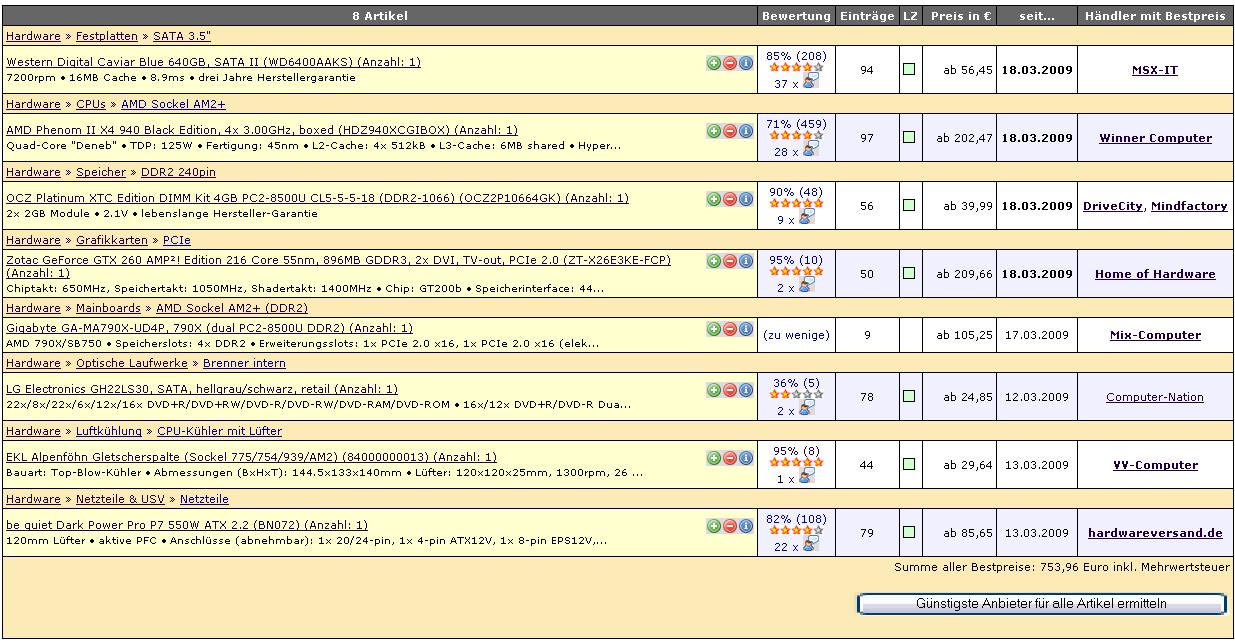Remove EKL Alpenföhn Gletscherspalte with minus icon
1235x642 pixels.
[x=729, y=458]
